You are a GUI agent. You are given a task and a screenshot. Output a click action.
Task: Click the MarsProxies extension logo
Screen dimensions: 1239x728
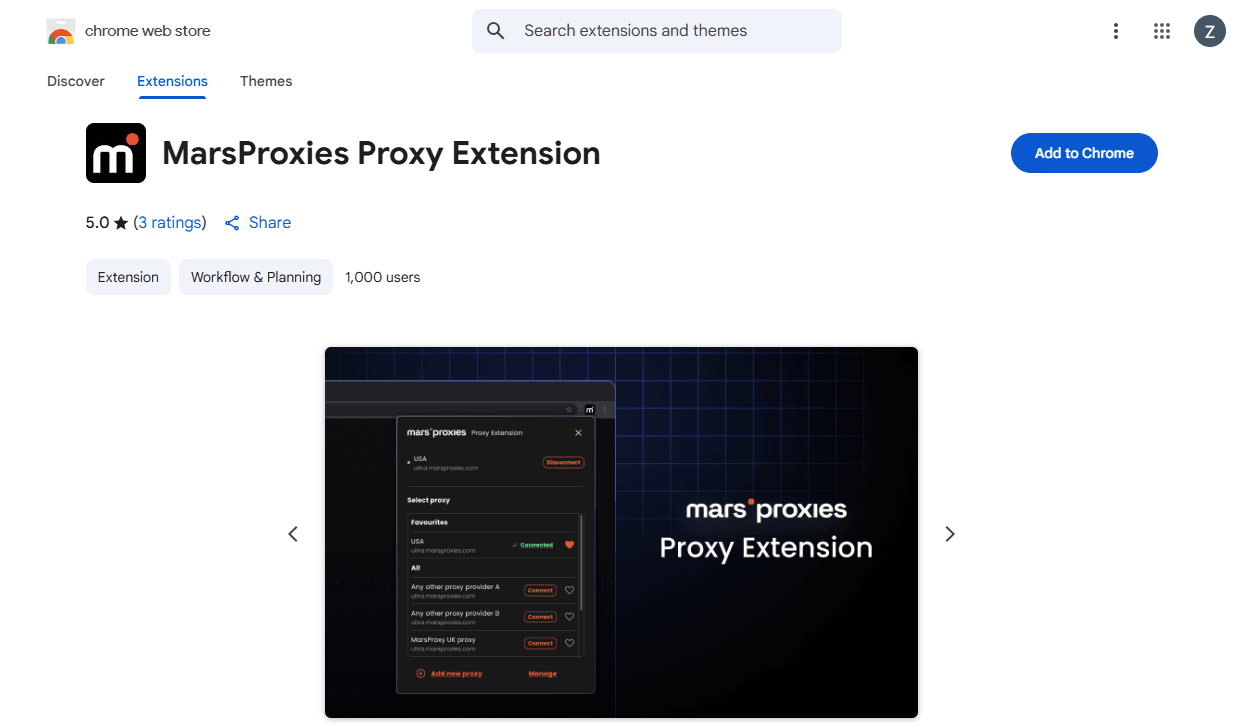tap(116, 153)
